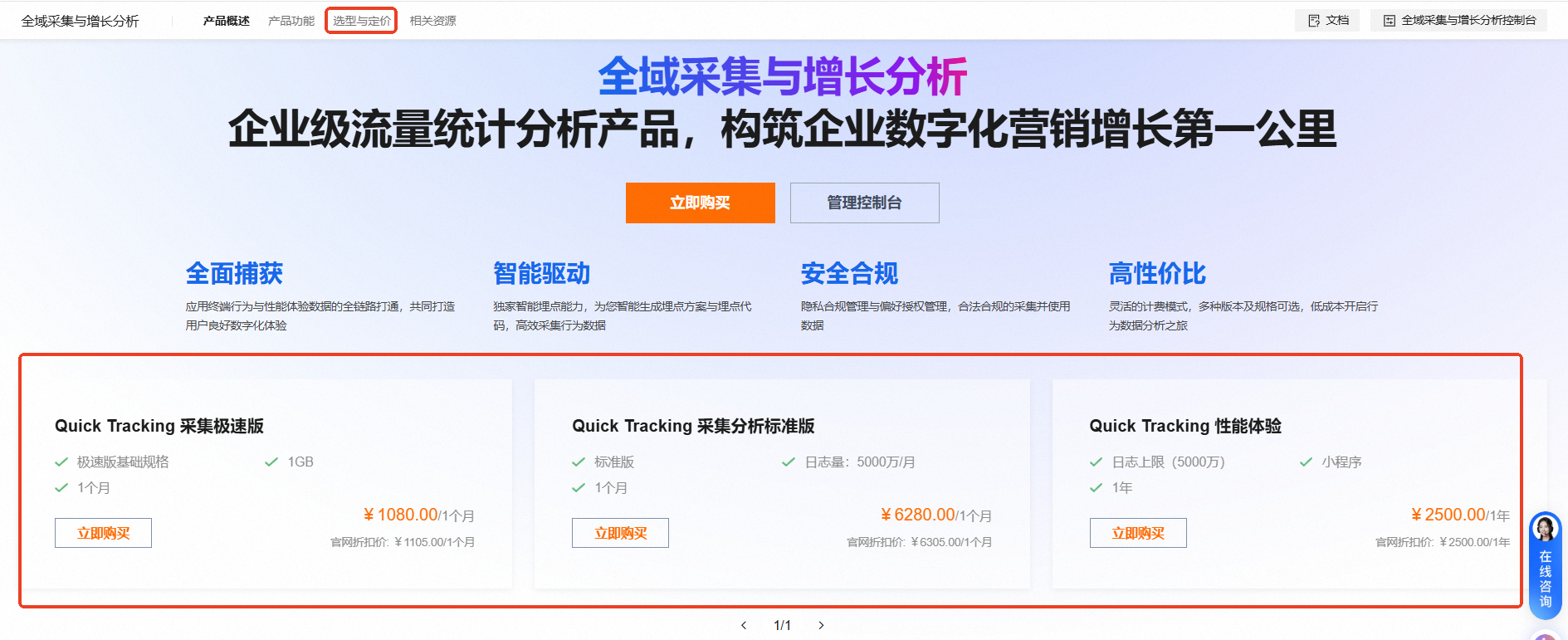1568x640 pixels.
Task: Click the 官网折扣价 ¥1105.00/1个月 text
Action: 403,542
